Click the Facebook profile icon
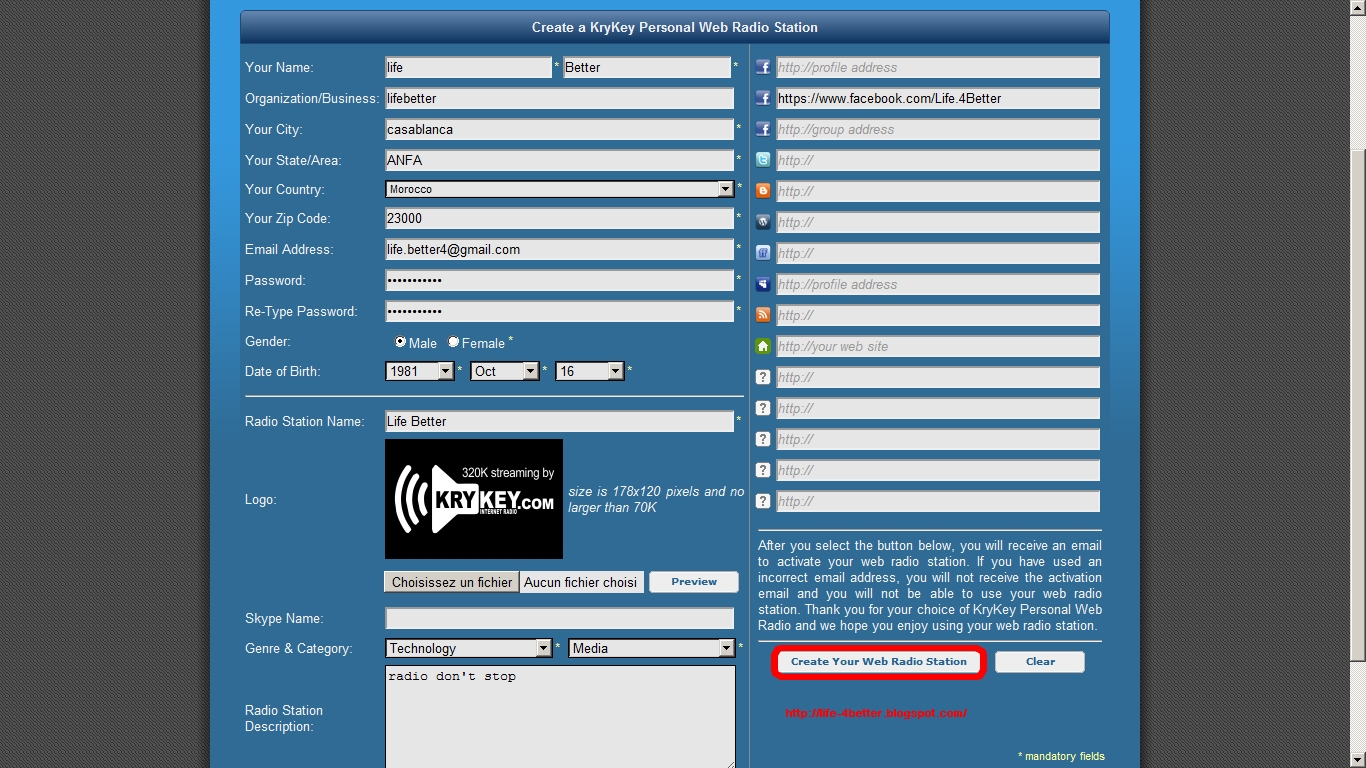 point(762,67)
